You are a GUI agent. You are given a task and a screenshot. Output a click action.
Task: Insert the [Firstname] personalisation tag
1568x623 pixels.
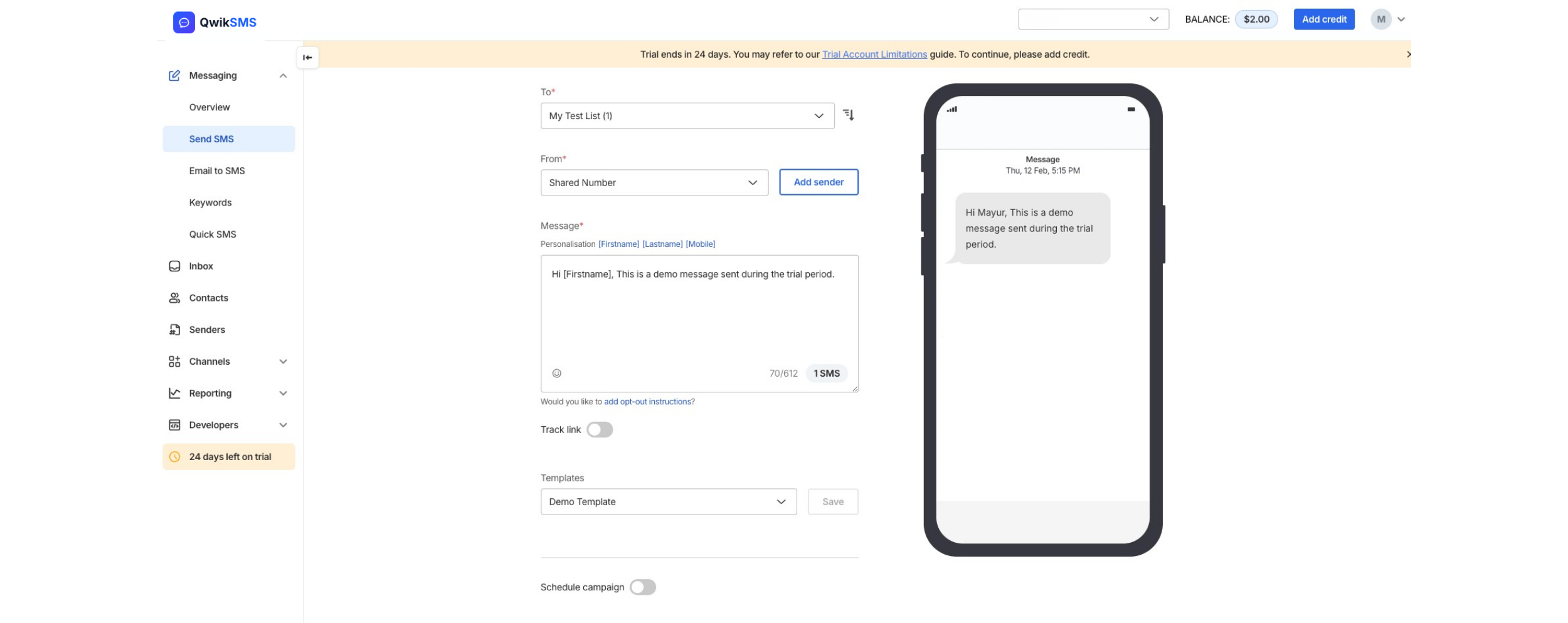(x=618, y=244)
